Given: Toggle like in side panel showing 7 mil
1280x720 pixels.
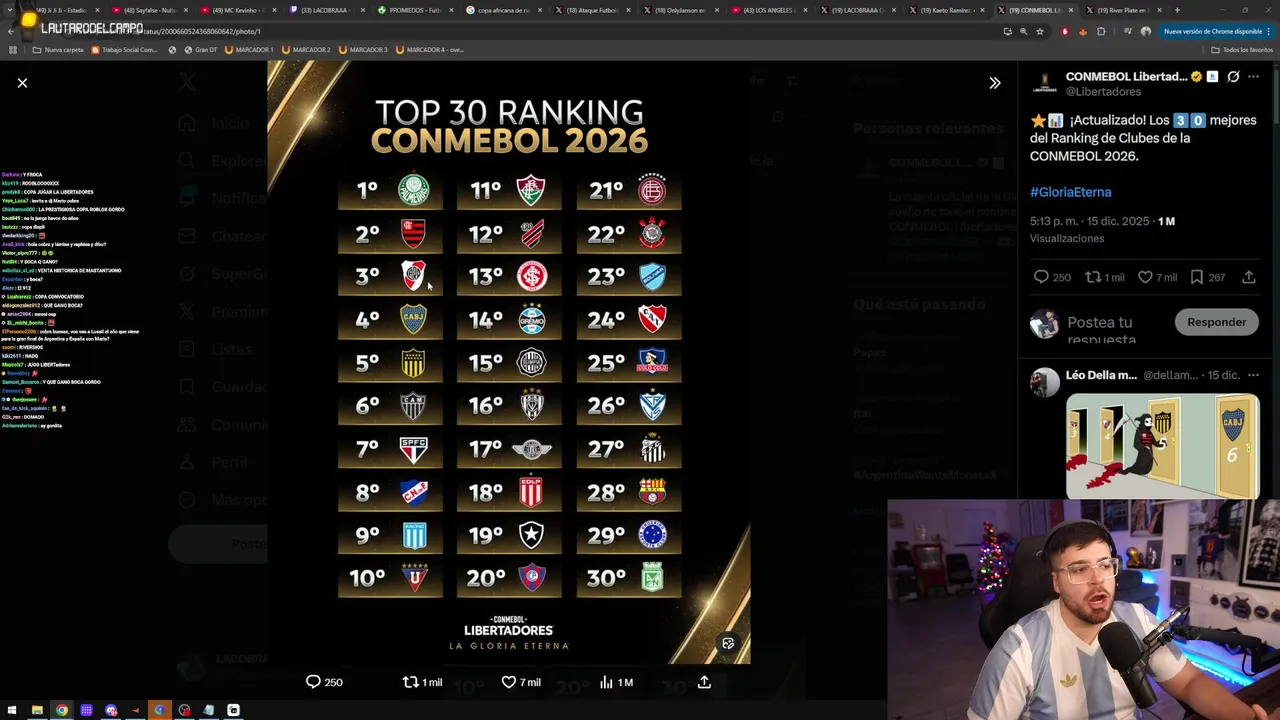Looking at the screenshot, I should click(x=1157, y=277).
